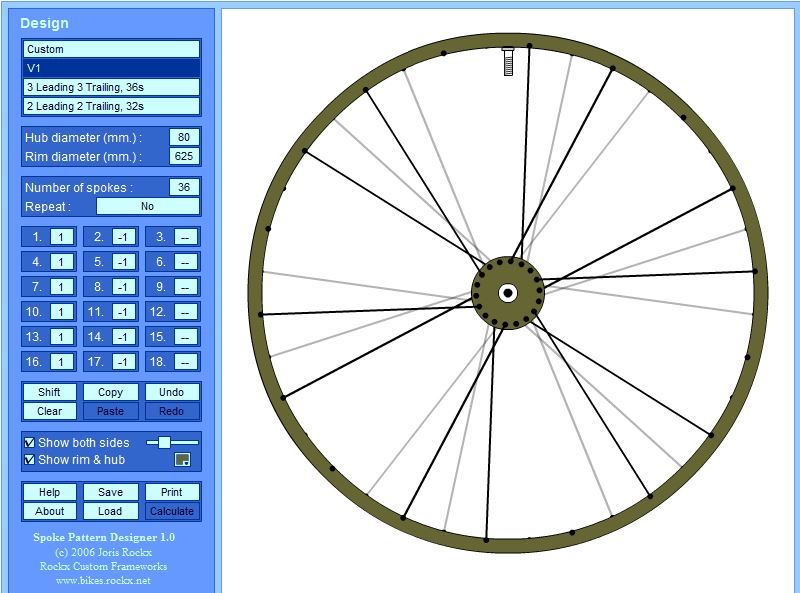Click the rim and hub color icon
800x593 pixels.
click(x=182, y=460)
